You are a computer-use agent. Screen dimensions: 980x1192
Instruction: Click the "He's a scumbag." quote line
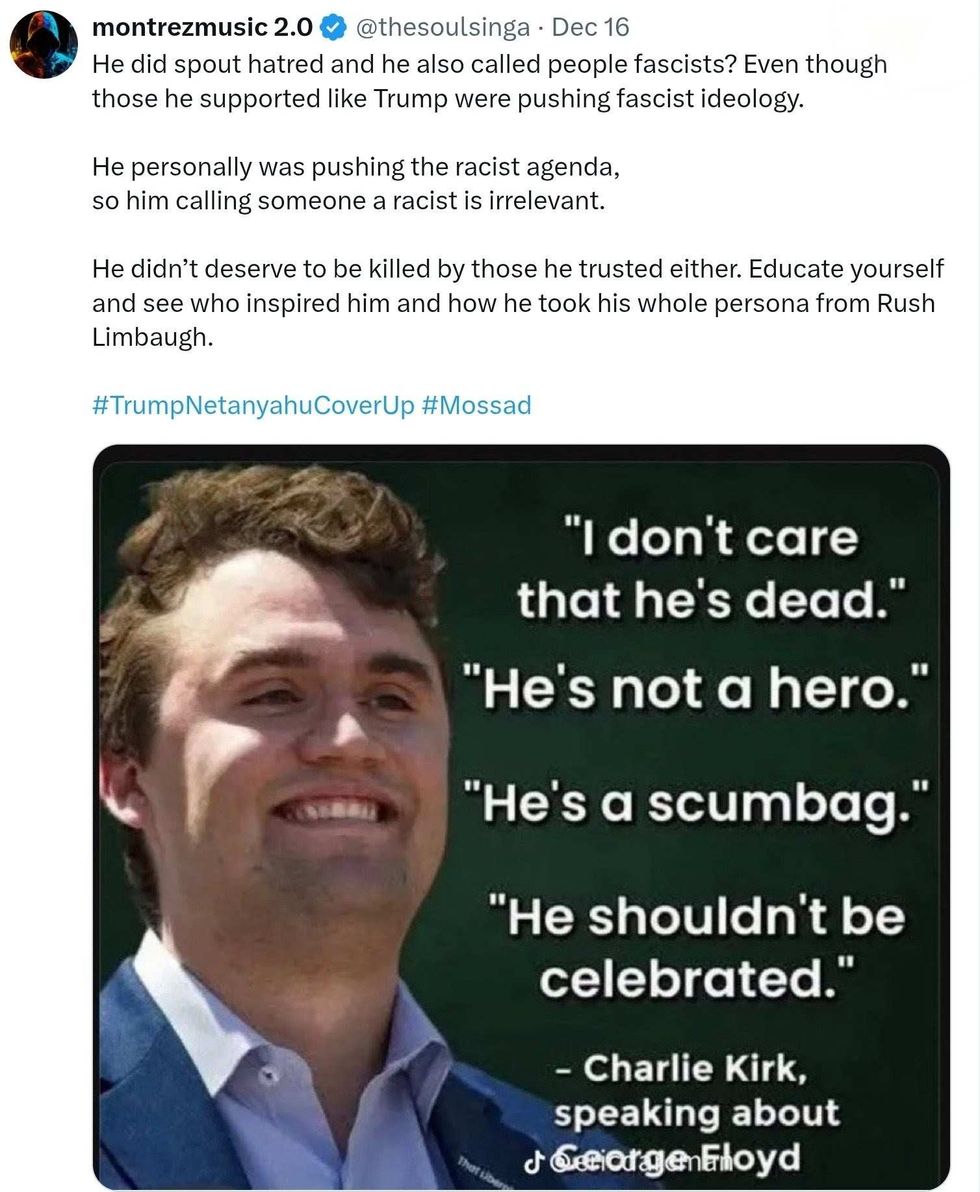point(694,801)
